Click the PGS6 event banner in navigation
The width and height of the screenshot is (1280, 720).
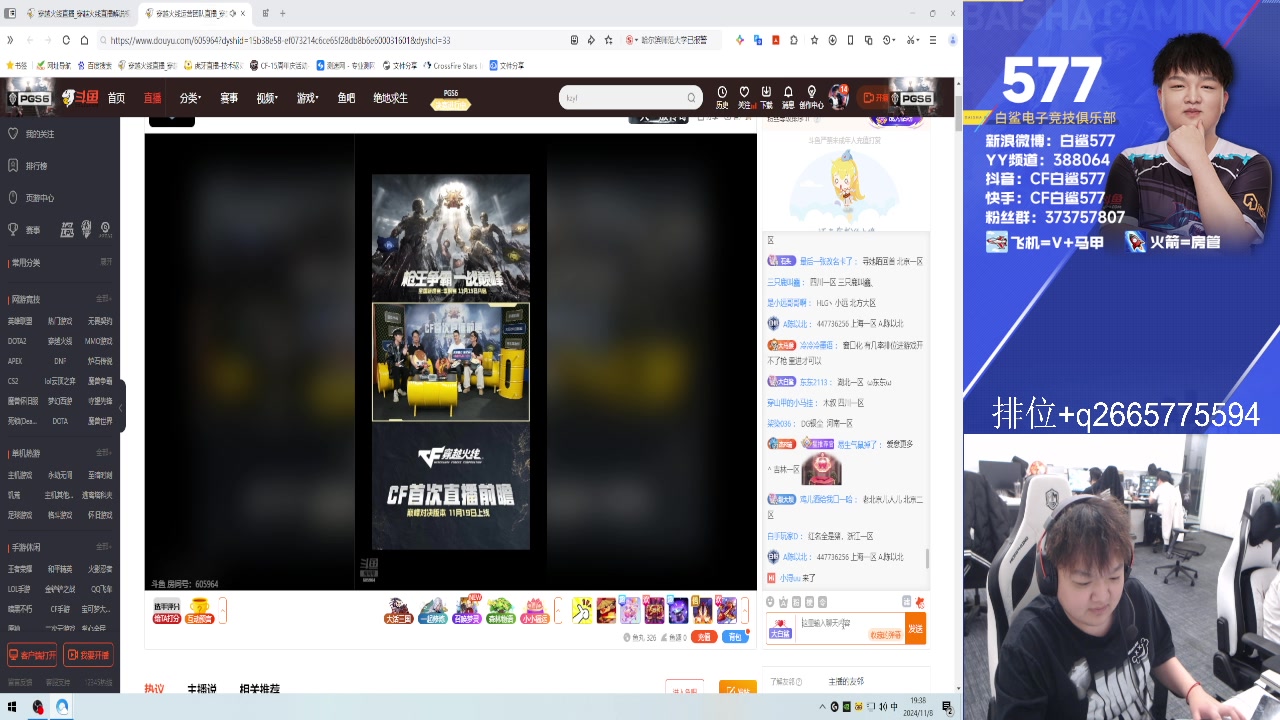(450, 98)
